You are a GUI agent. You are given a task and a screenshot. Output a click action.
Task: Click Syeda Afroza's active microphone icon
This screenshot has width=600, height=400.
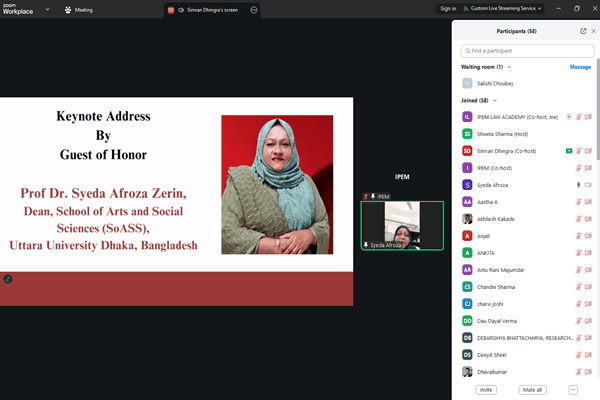[579, 185]
